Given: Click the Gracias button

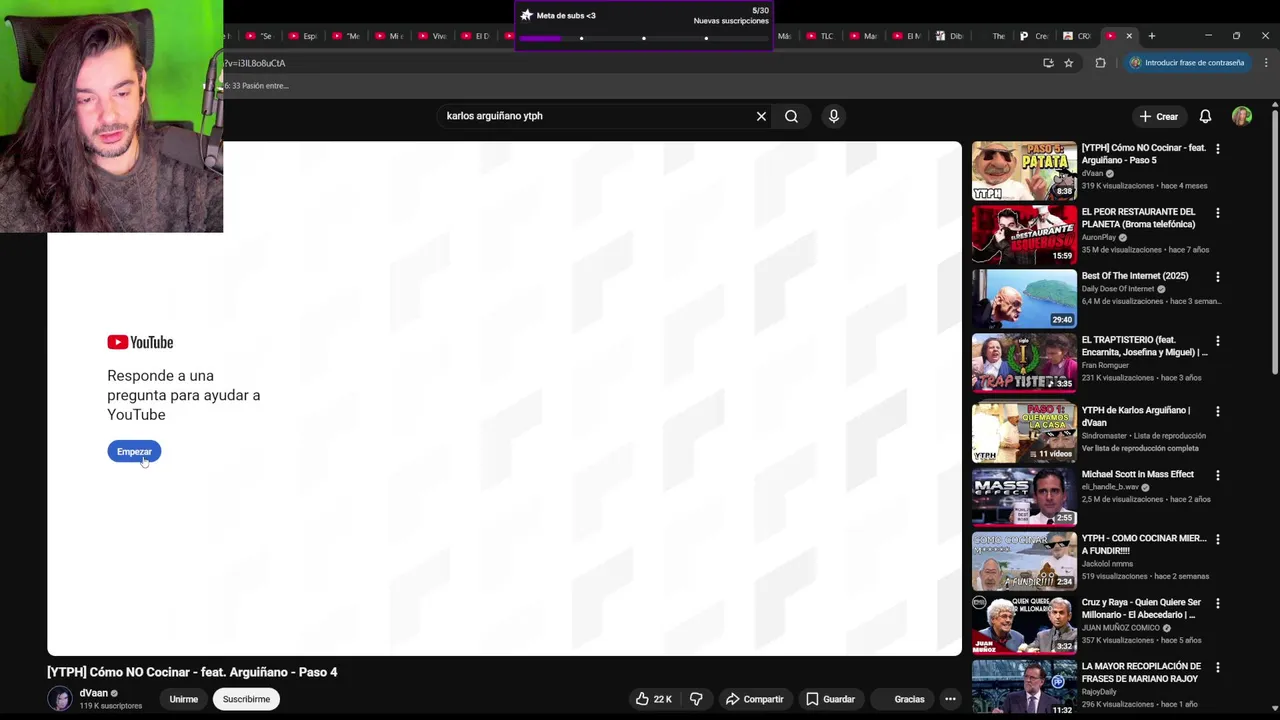Looking at the screenshot, I should coord(901,699).
